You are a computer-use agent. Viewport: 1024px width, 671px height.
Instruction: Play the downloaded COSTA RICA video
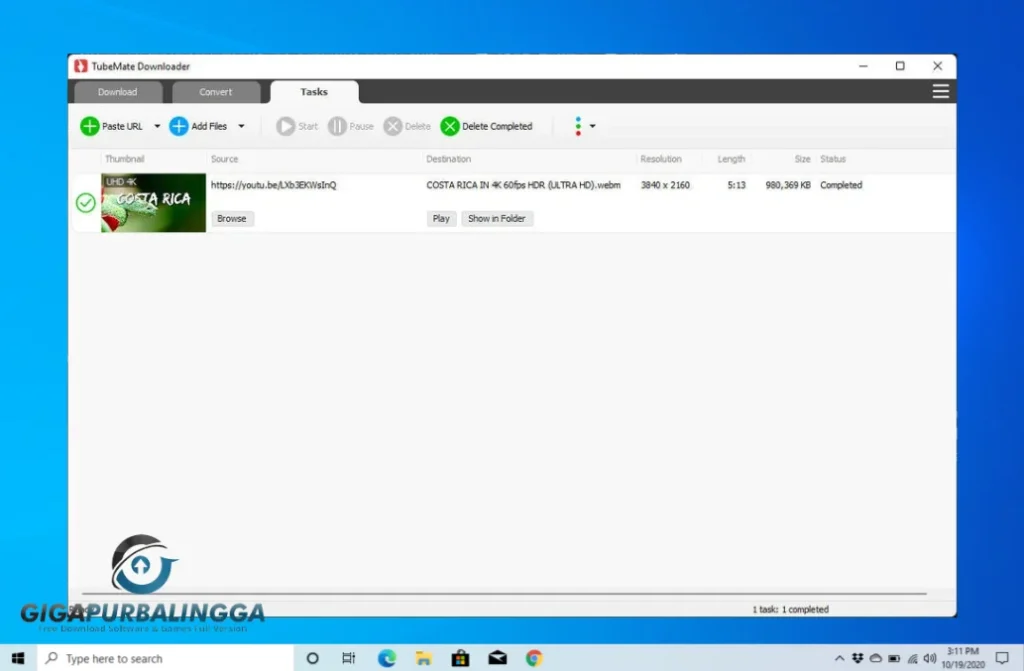click(x=440, y=218)
